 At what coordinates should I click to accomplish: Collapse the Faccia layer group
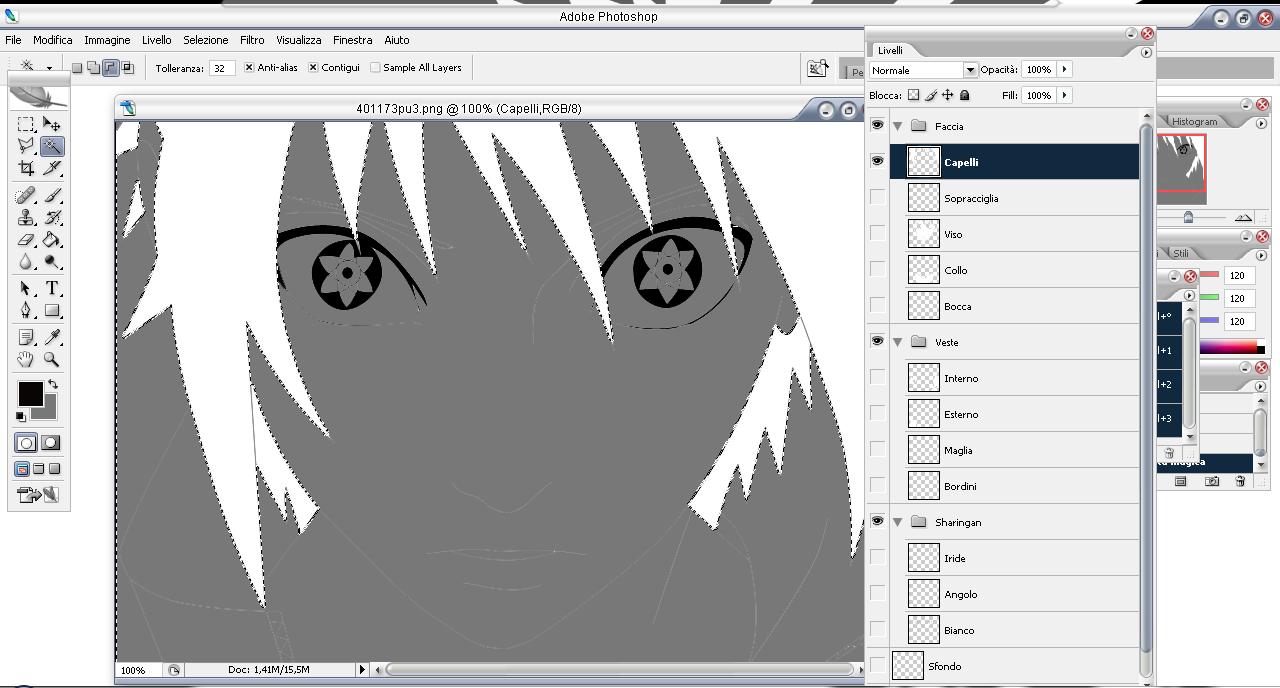pos(898,126)
